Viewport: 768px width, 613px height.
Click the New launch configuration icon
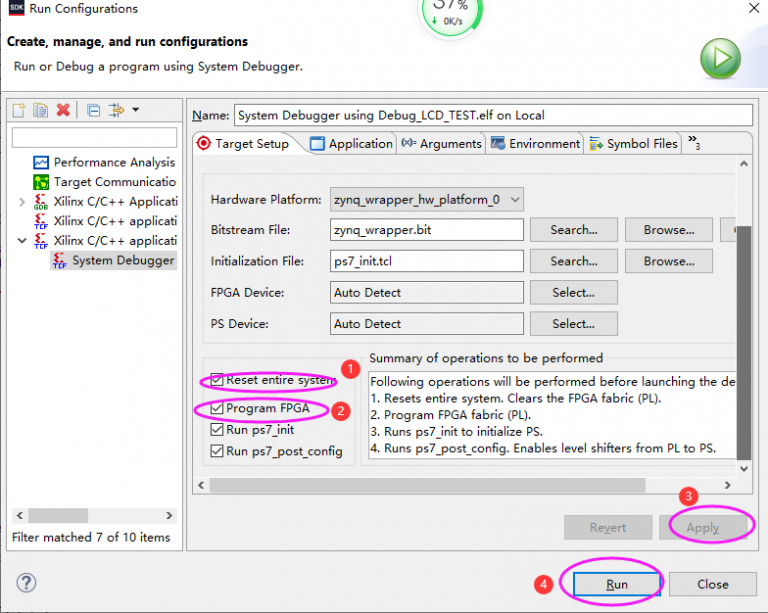[x=19, y=110]
